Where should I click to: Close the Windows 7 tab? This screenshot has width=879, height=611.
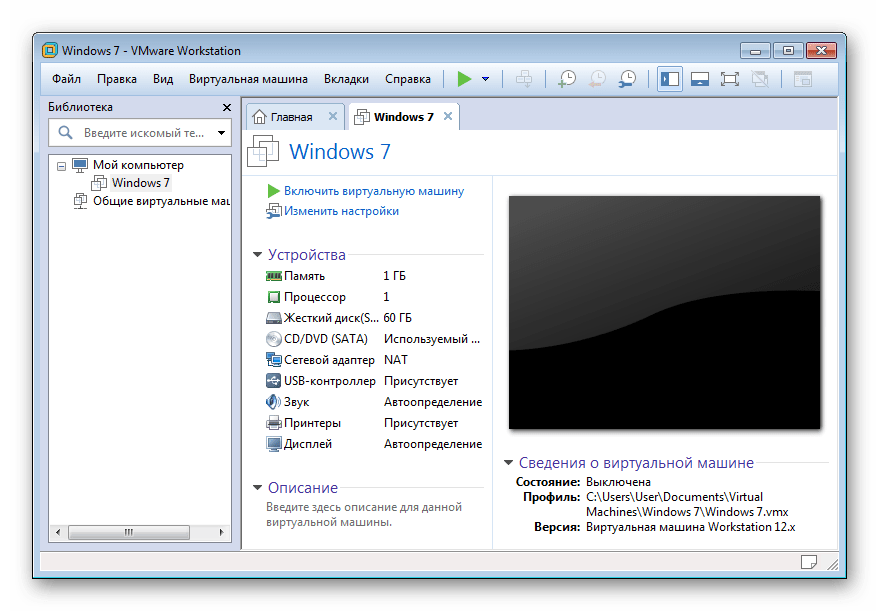(x=447, y=116)
